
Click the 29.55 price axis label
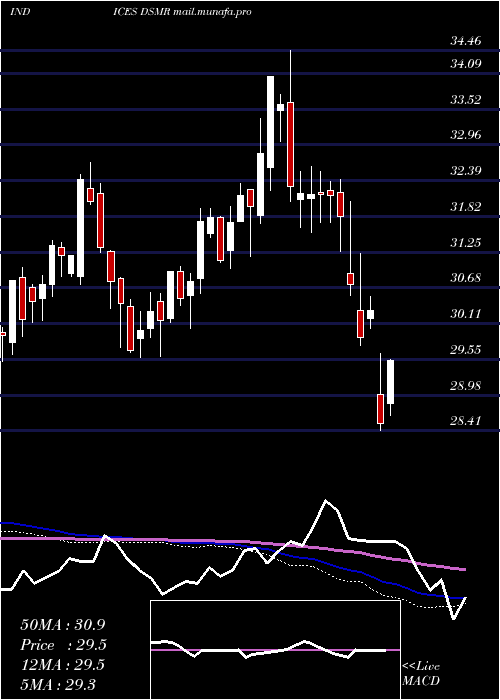(x=466, y=350)
